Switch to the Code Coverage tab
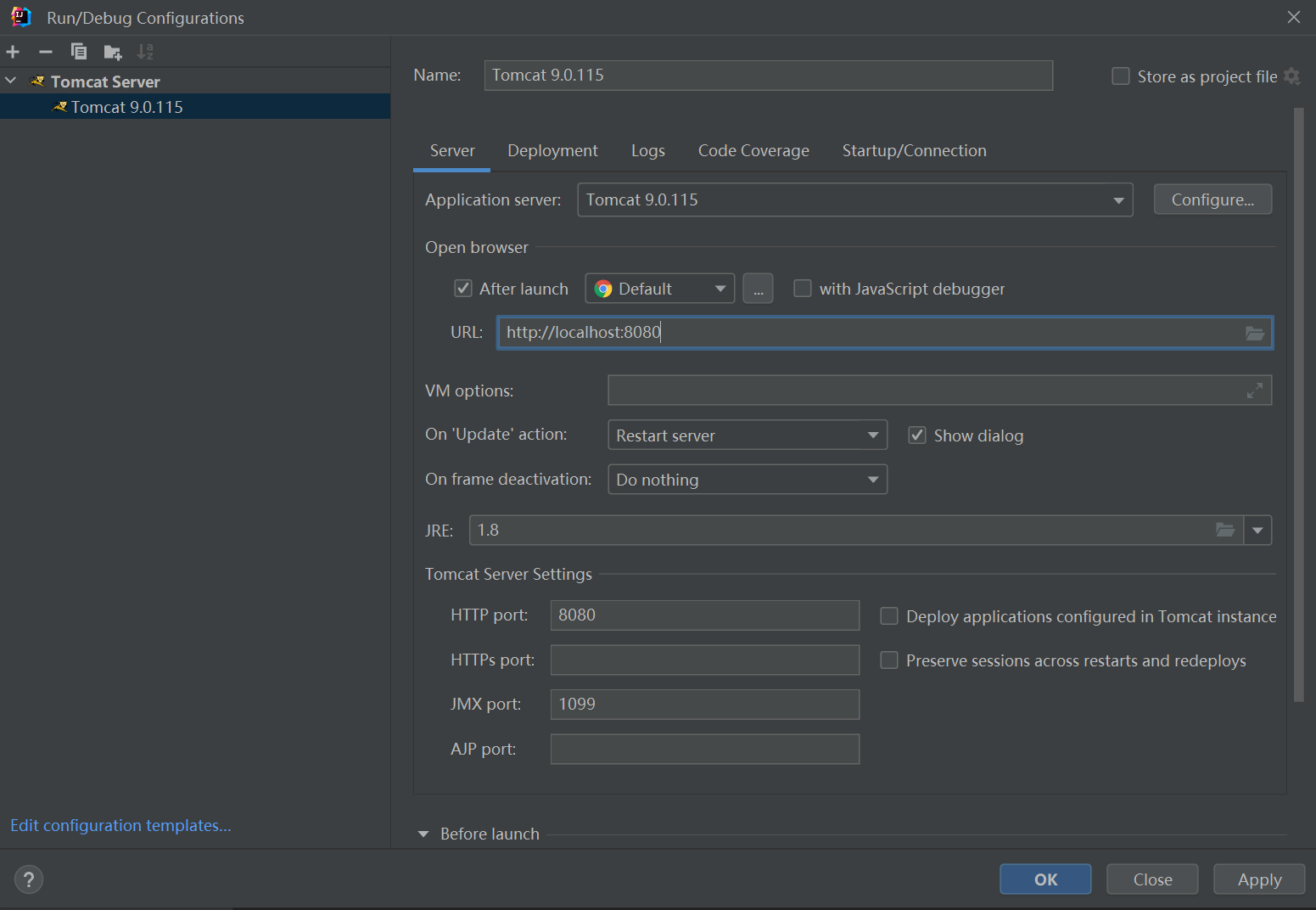Image resolution: width=1316 pixels, height=910 pixels. (x=753, y=151)
